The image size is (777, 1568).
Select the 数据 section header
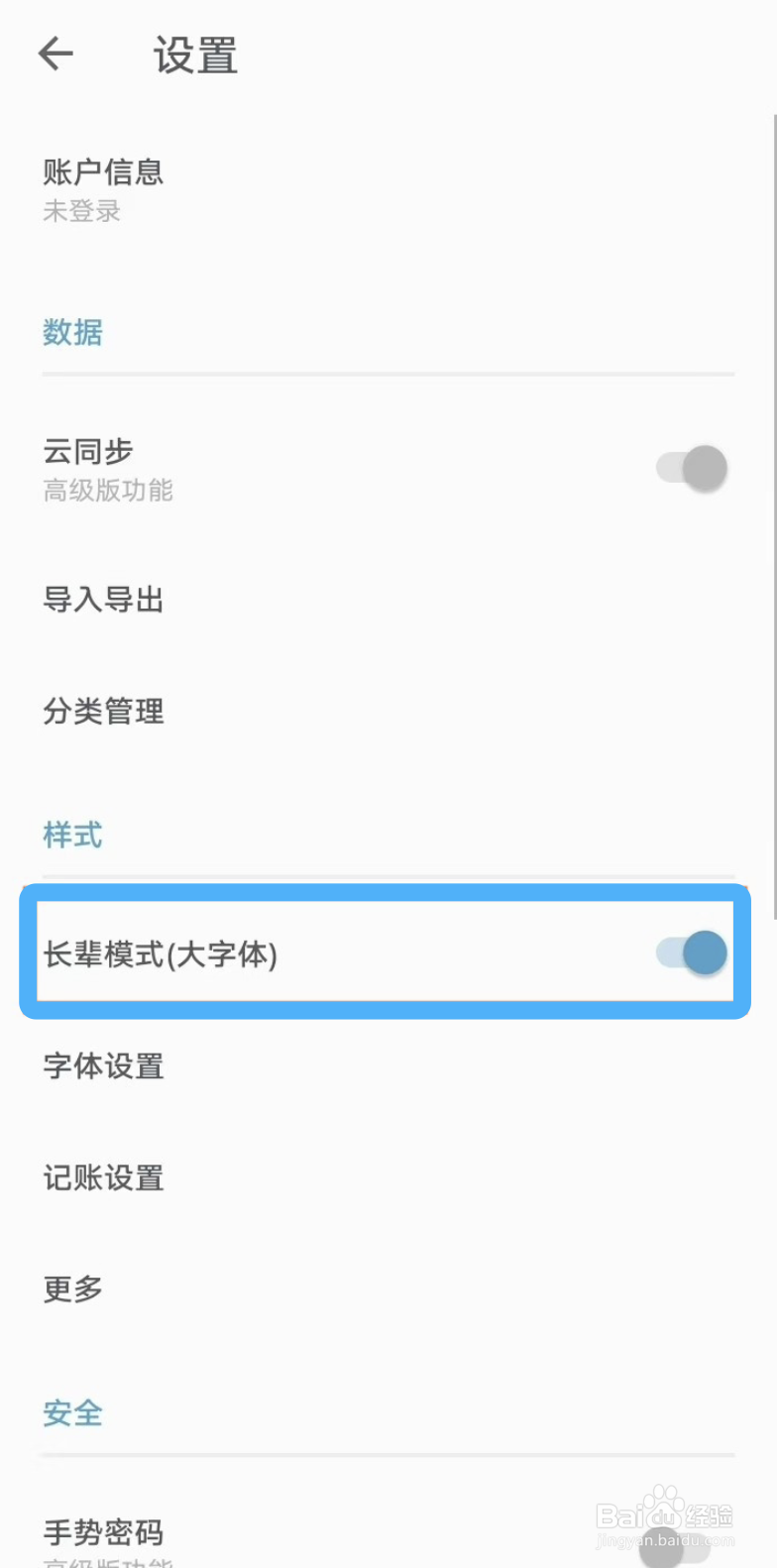72,332
